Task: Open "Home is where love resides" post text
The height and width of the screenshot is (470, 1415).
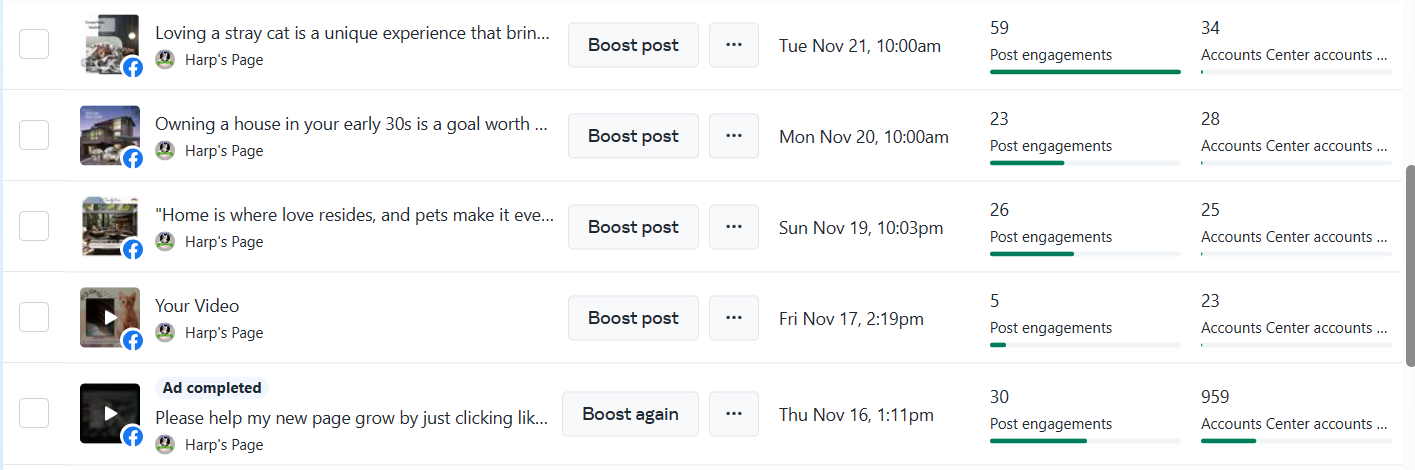Action: tap(354, 215)
